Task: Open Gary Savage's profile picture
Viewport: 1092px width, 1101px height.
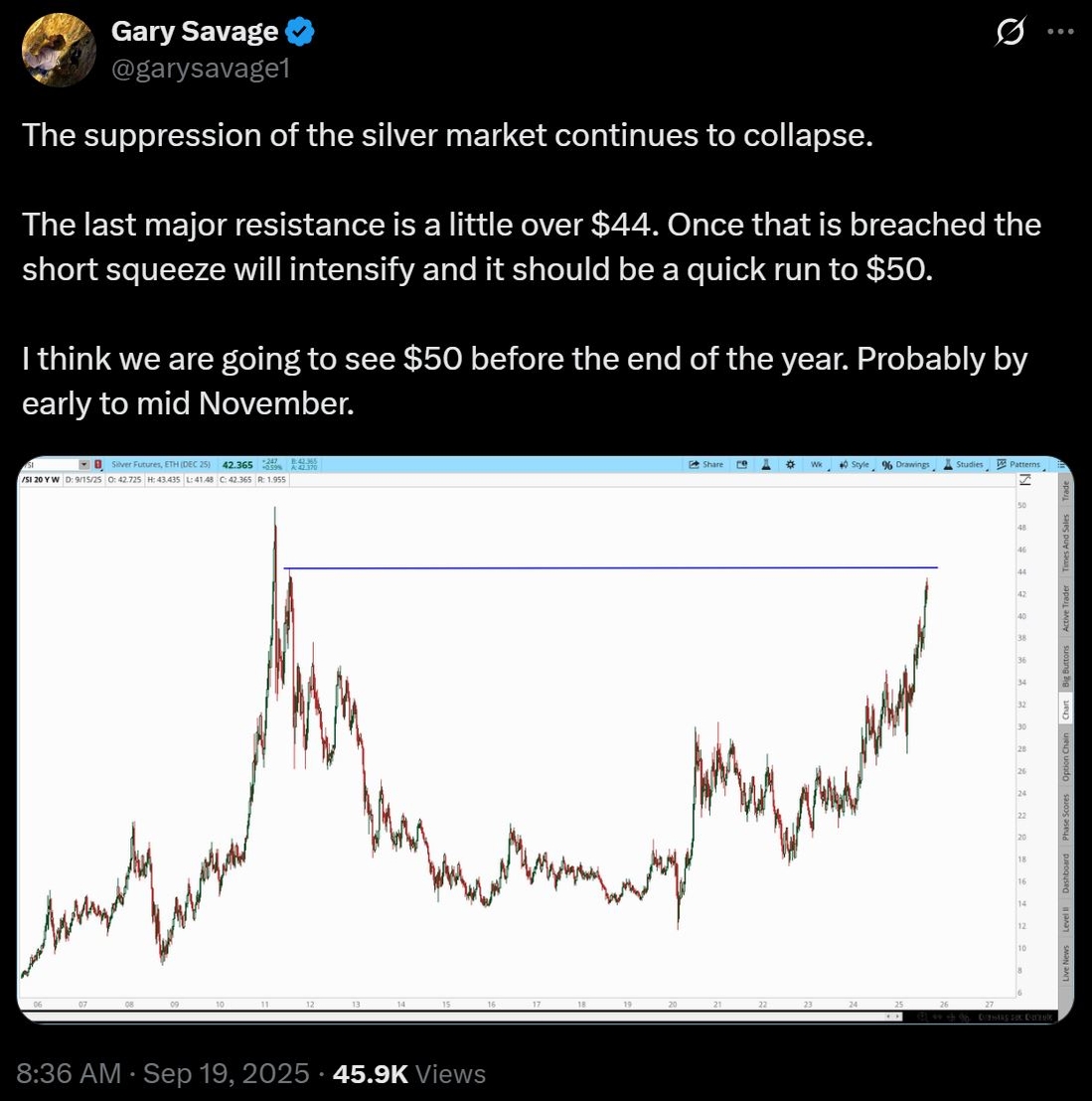Action: point(59,50)
